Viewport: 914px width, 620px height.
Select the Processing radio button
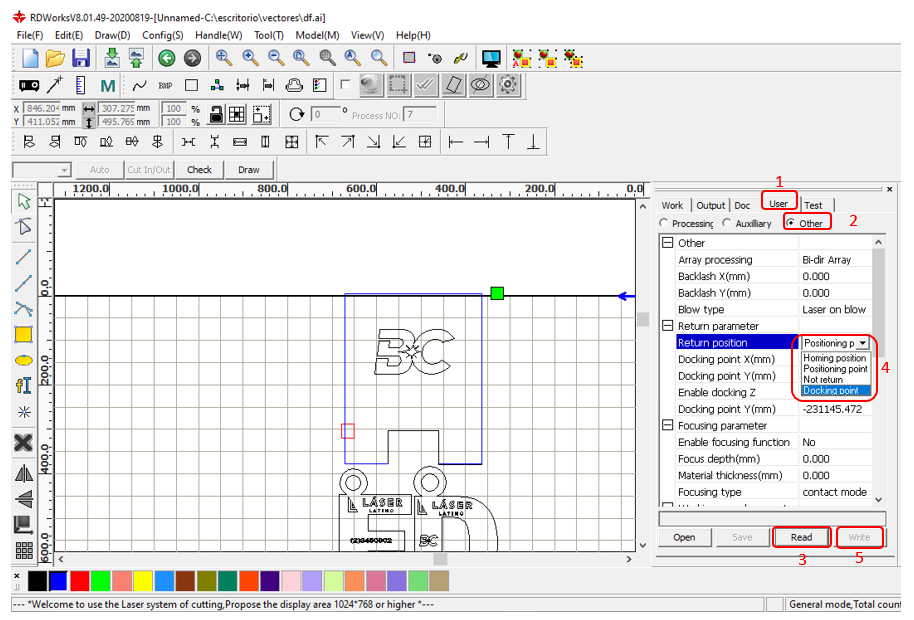pyautogui.click(x=664, y=223)
